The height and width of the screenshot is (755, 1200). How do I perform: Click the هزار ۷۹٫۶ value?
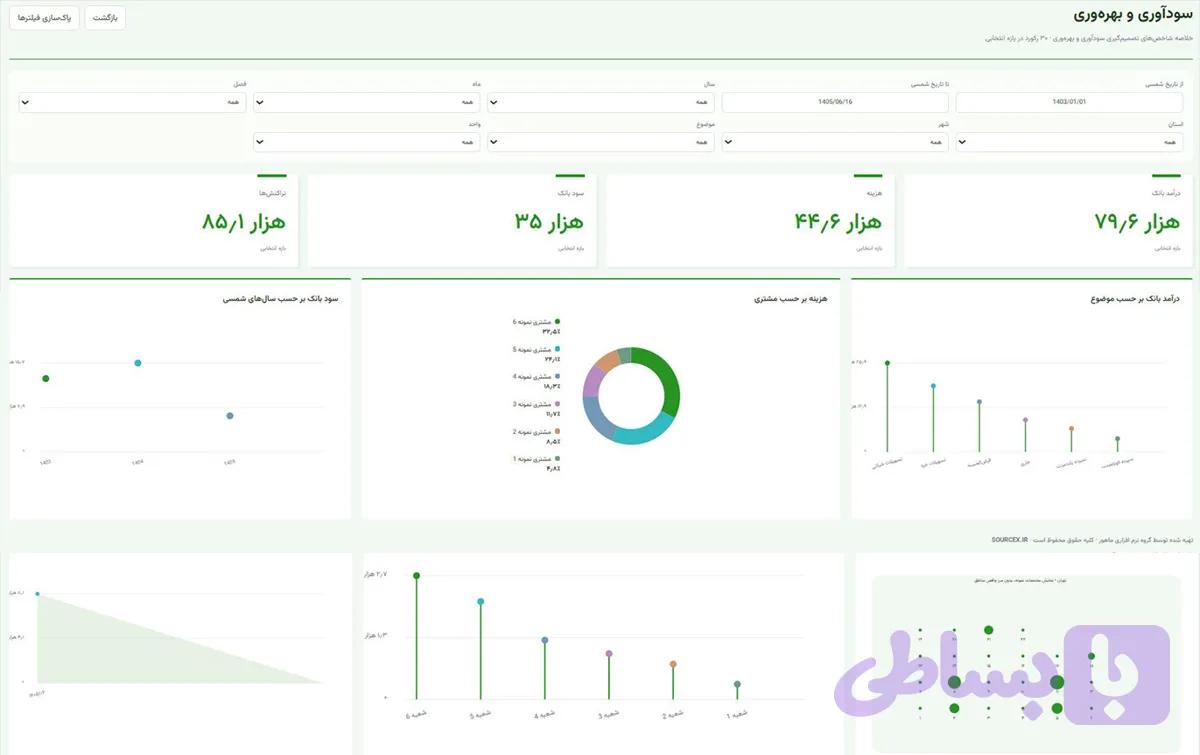(x=1138, y=222)
